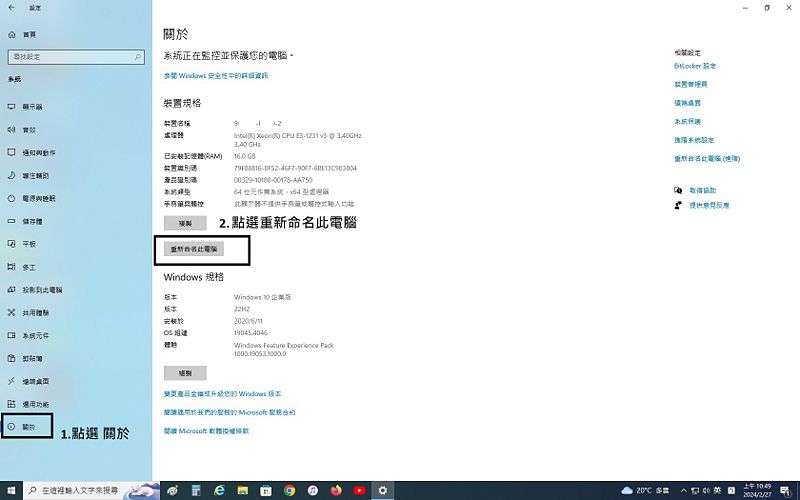Open the Windows Start menu

tap(11, 491)
